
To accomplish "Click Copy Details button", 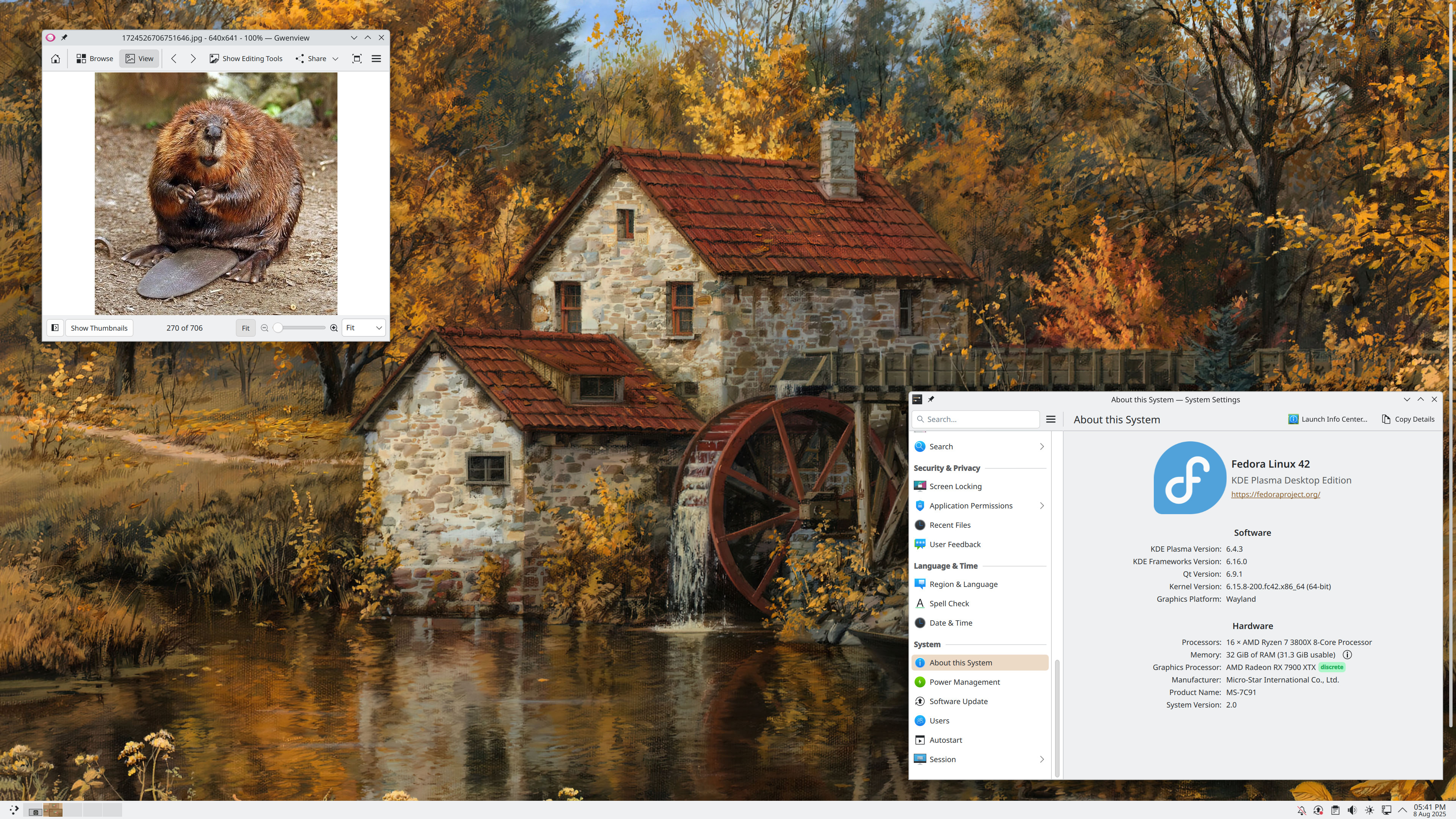I will point(1408,419).
